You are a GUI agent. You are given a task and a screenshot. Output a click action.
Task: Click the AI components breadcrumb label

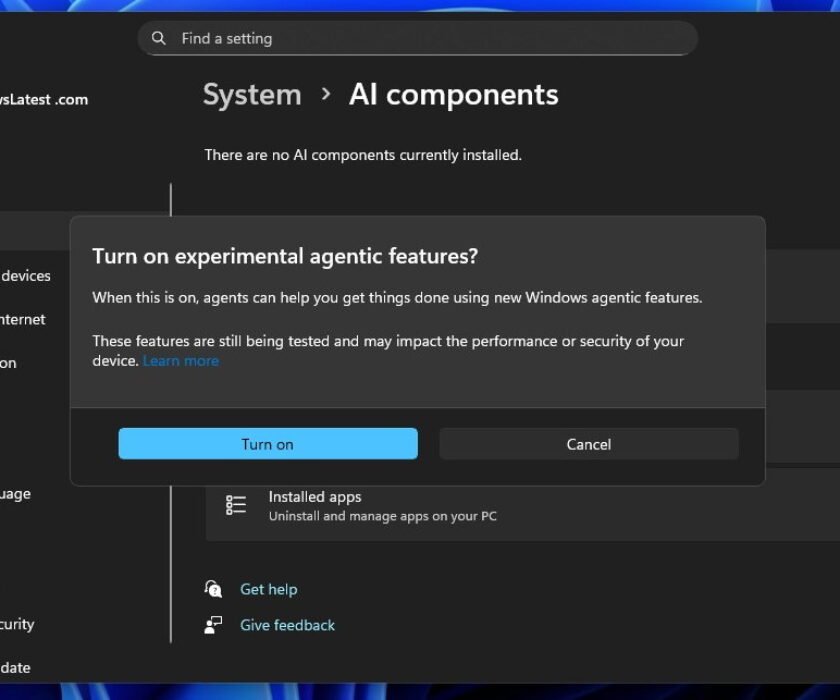[x=453, y=95]
